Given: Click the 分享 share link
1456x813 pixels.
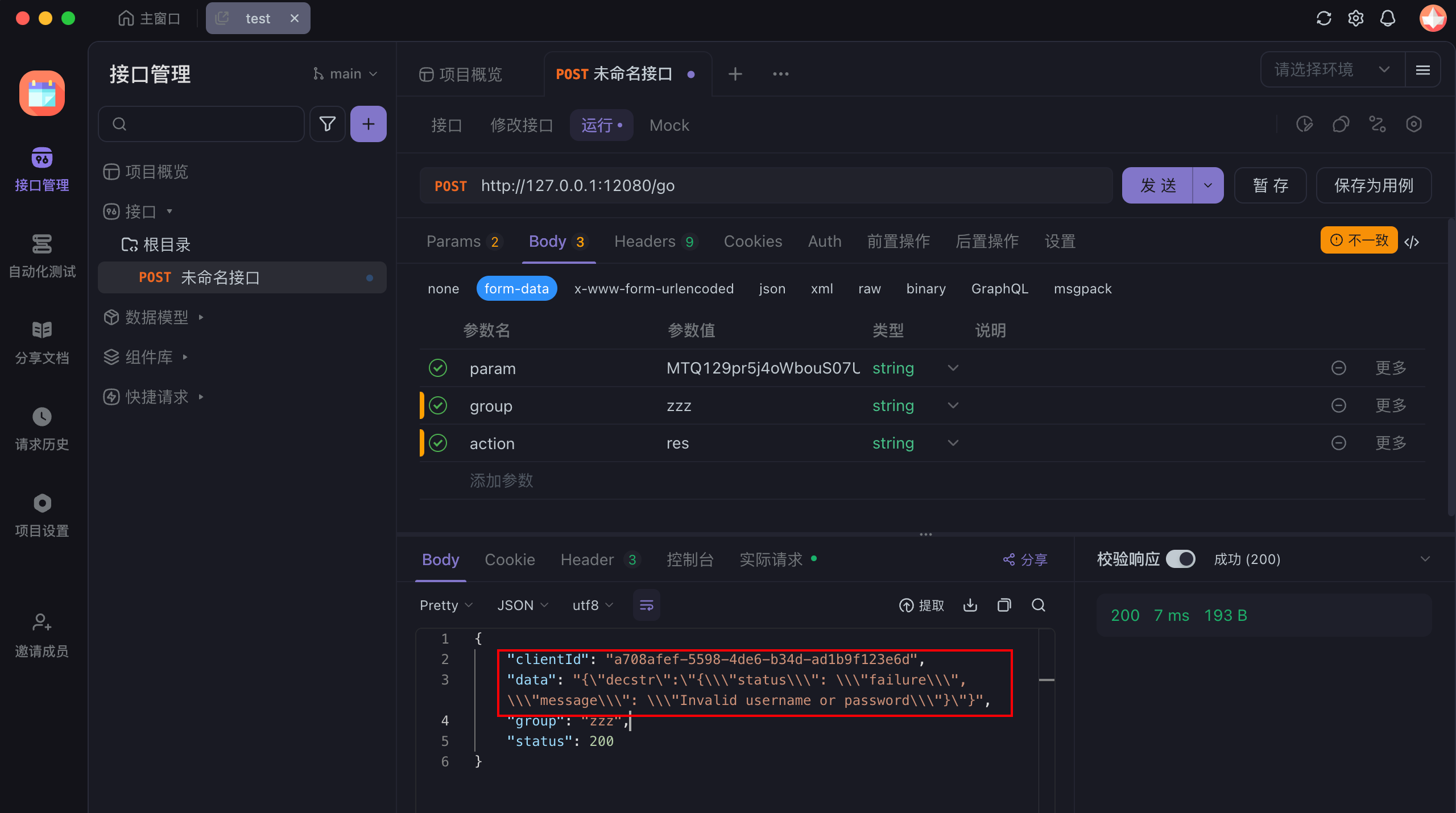Looking at the screenshot, I should [x=1025, y=559].
